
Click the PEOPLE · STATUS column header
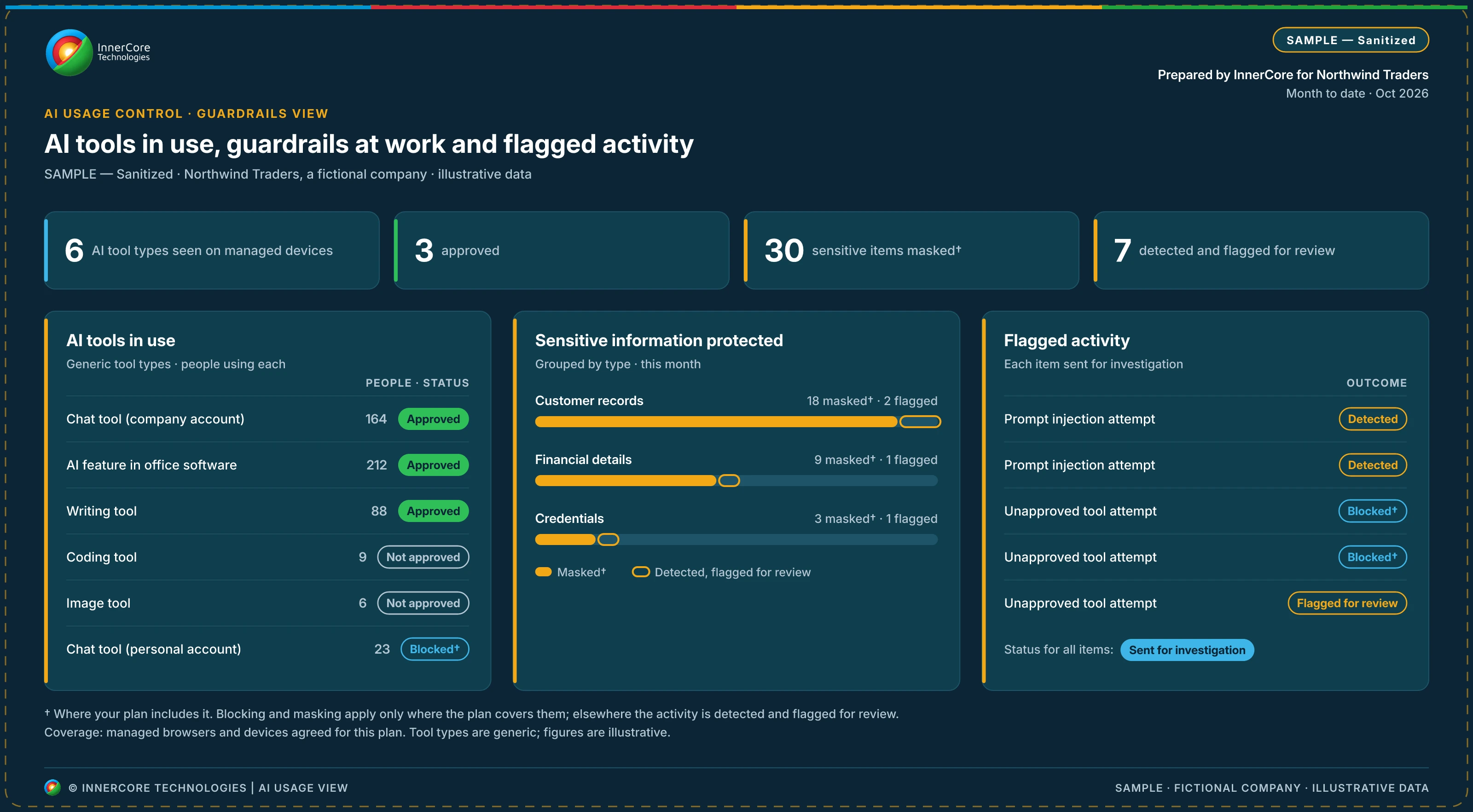click(x=417, y=383)
